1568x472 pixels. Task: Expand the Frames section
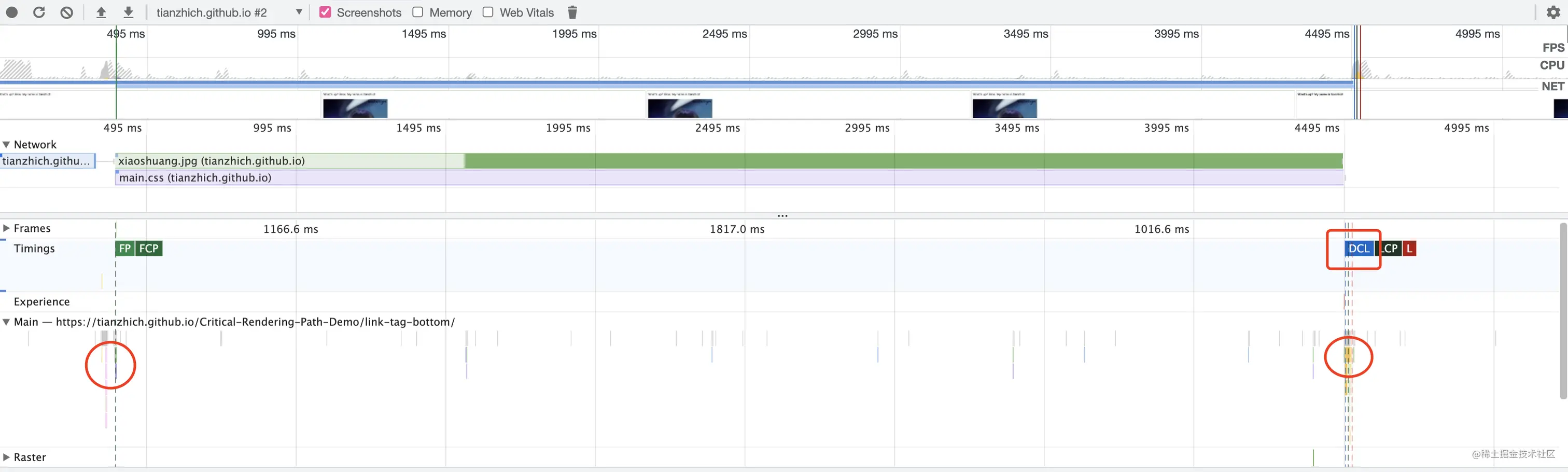6,228
